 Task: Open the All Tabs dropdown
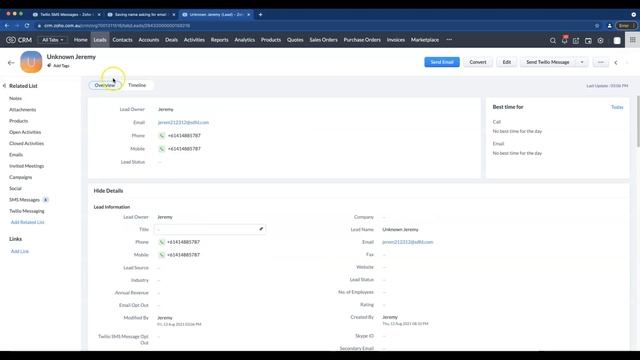[53, 40]
